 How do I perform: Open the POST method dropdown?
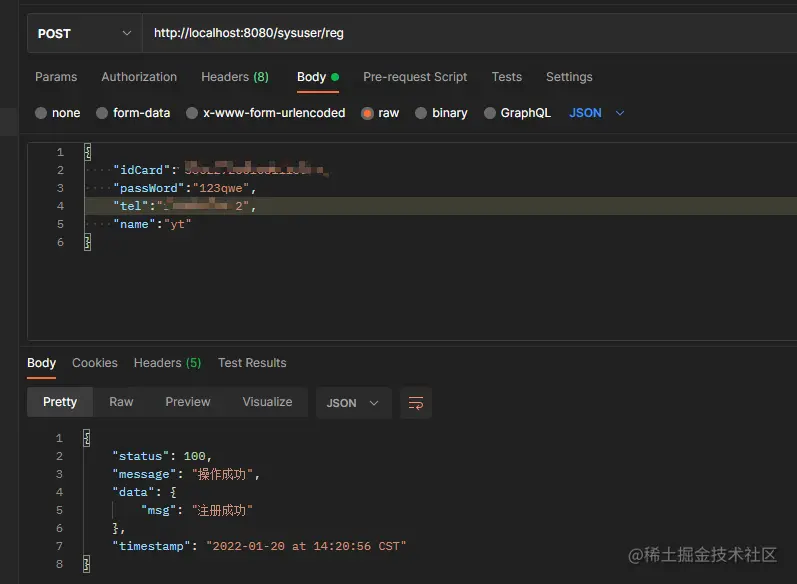pos(84,34)
